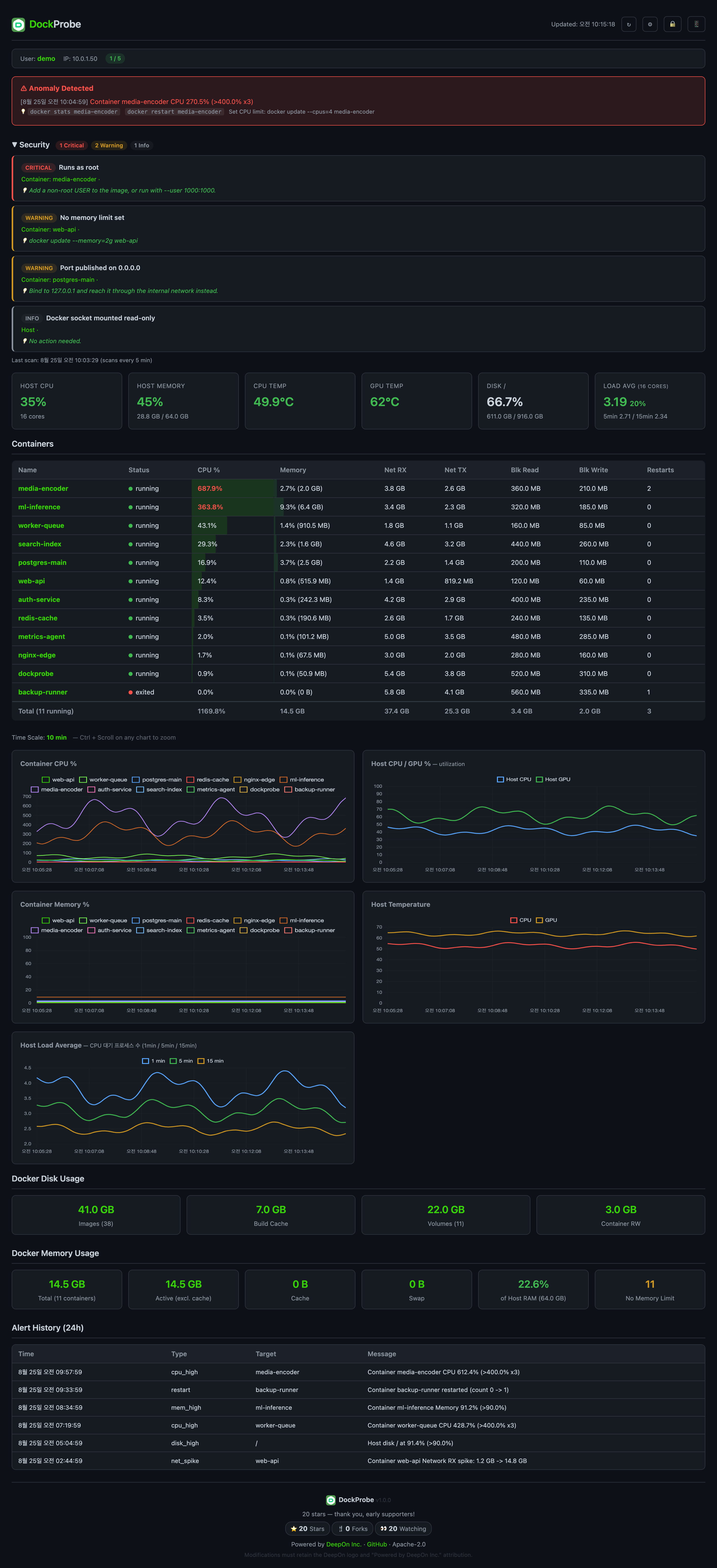Click the 0 Forks badge

(352, 1528)
